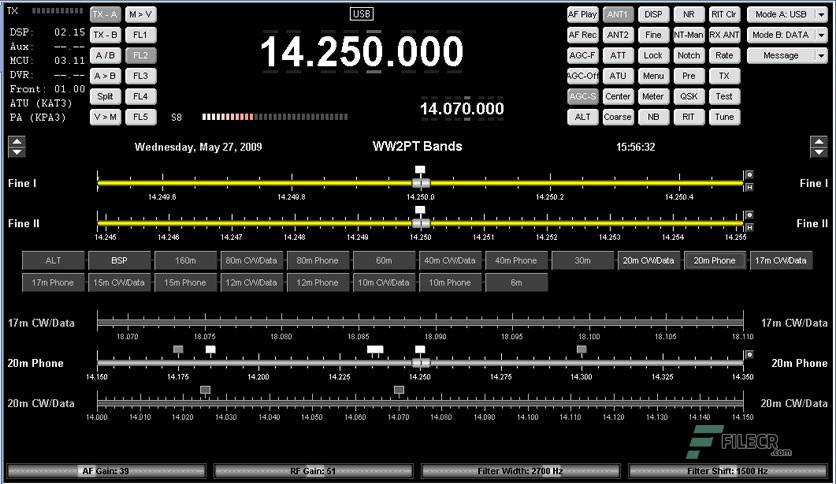Open the Message dropdown
Image resolution: width=836 pixels, height=484 pixels.
click(x=786, y=55)
